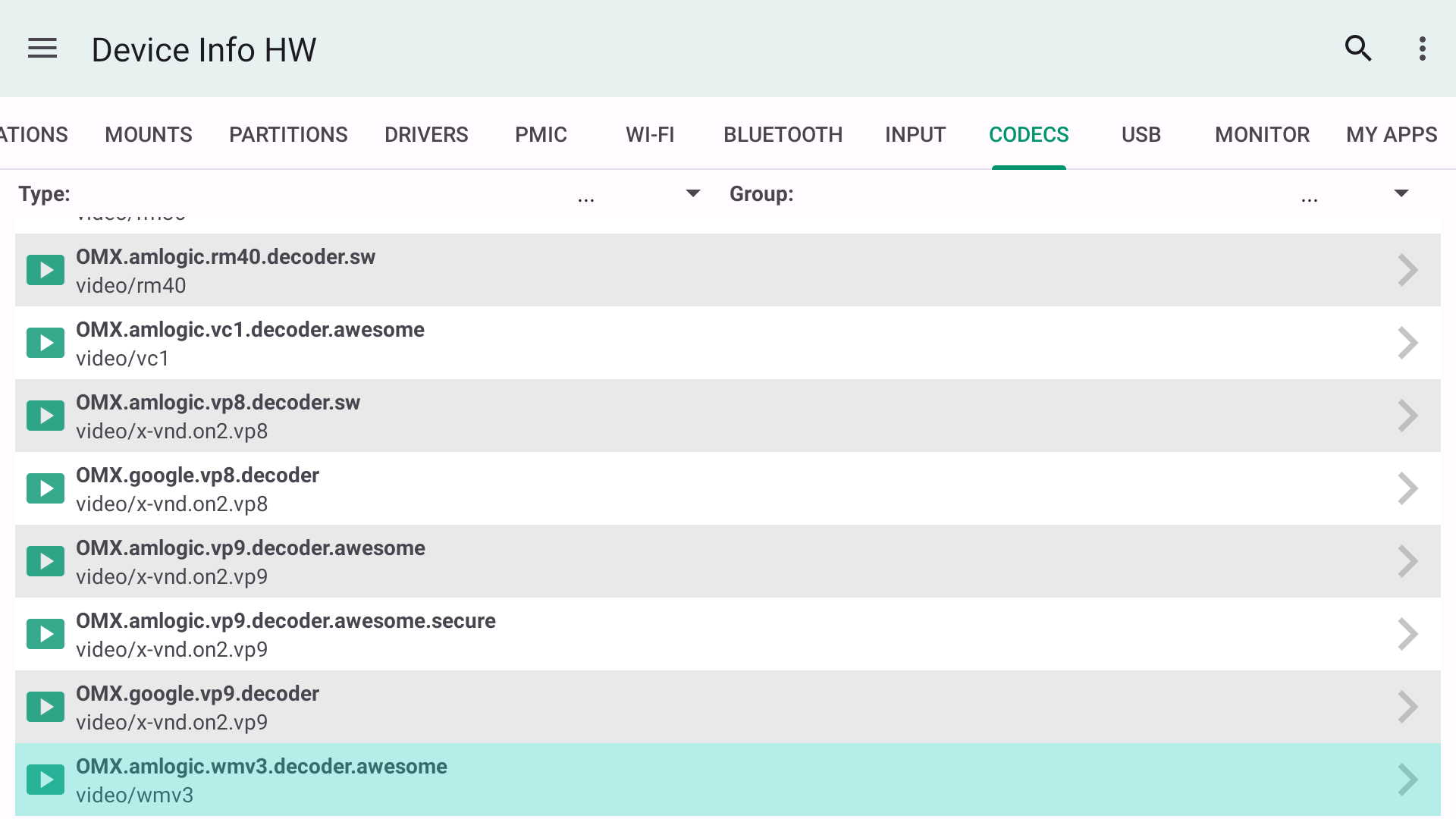Screen dimensions: 1456x819
Task: Select the Drivers tab
Action: coord(426,134)
